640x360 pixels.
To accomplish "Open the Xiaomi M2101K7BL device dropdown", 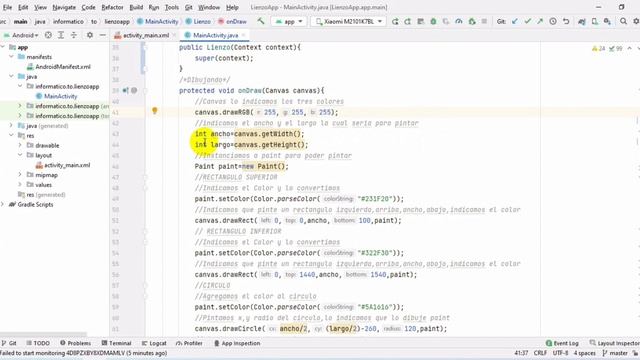I will 349,21.
